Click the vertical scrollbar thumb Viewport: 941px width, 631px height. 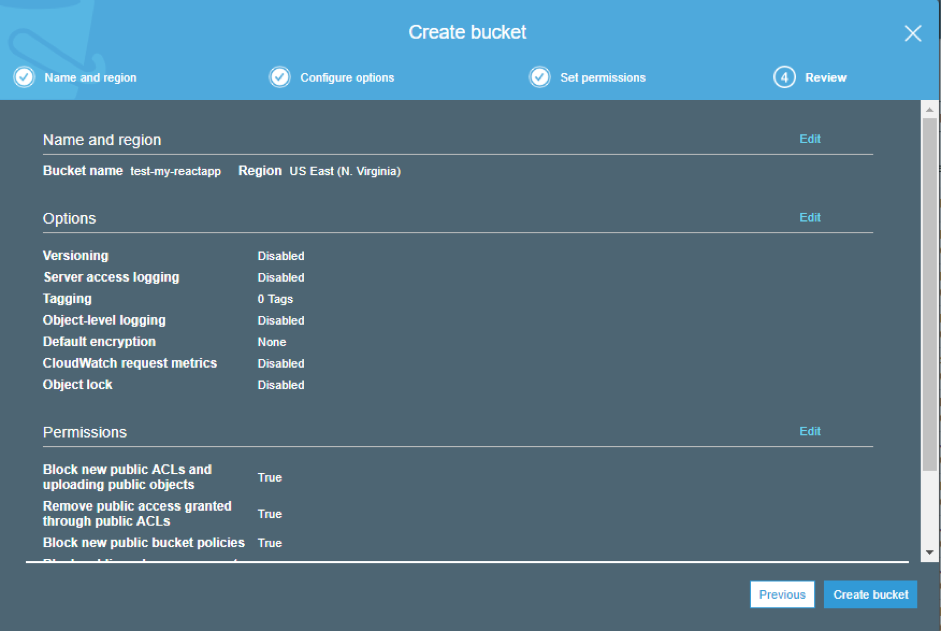tap(930, 290)
